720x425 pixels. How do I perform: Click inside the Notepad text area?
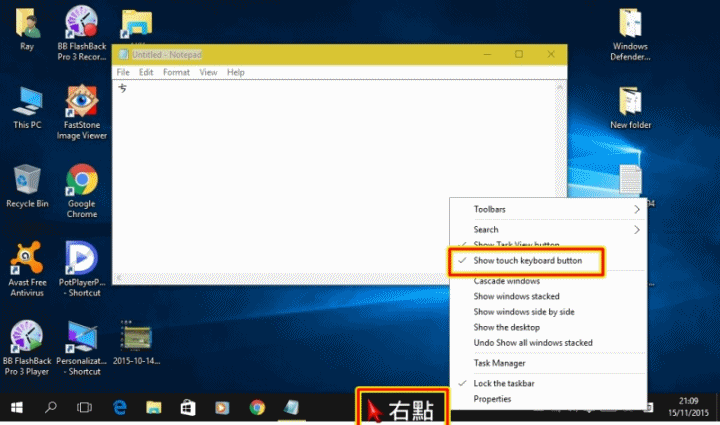(334, 177)
